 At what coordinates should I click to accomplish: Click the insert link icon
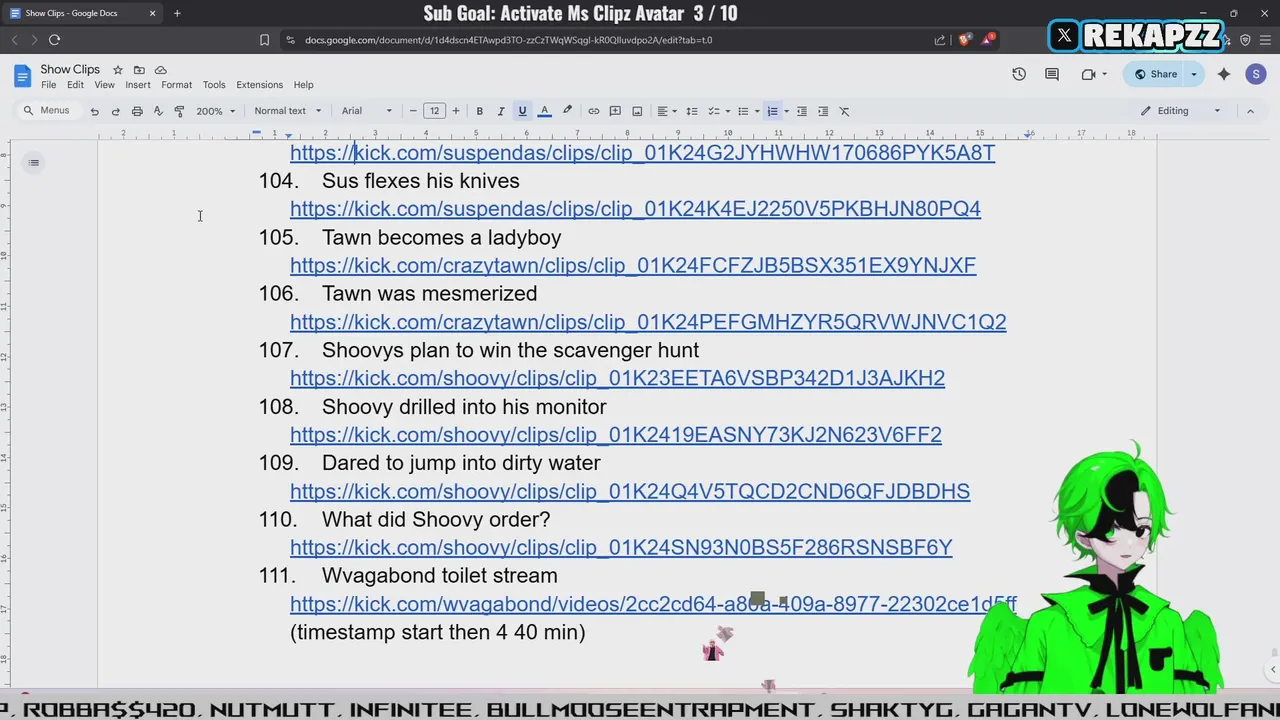pyautogui.click(x=593, y=111)
